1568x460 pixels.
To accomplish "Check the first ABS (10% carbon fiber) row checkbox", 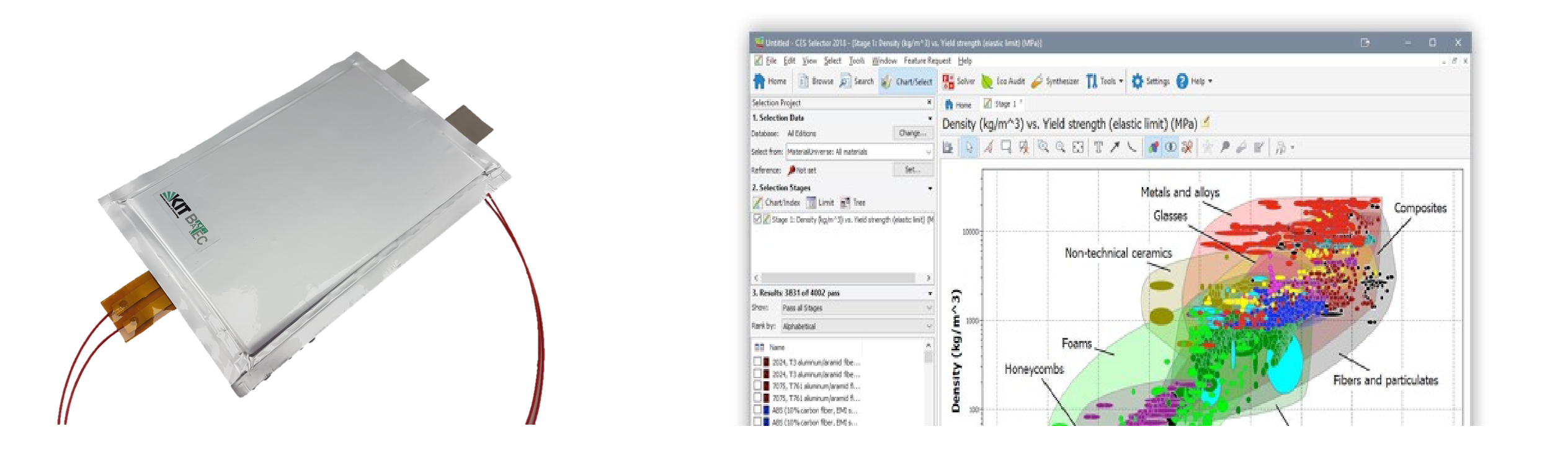I will point(757,410).
